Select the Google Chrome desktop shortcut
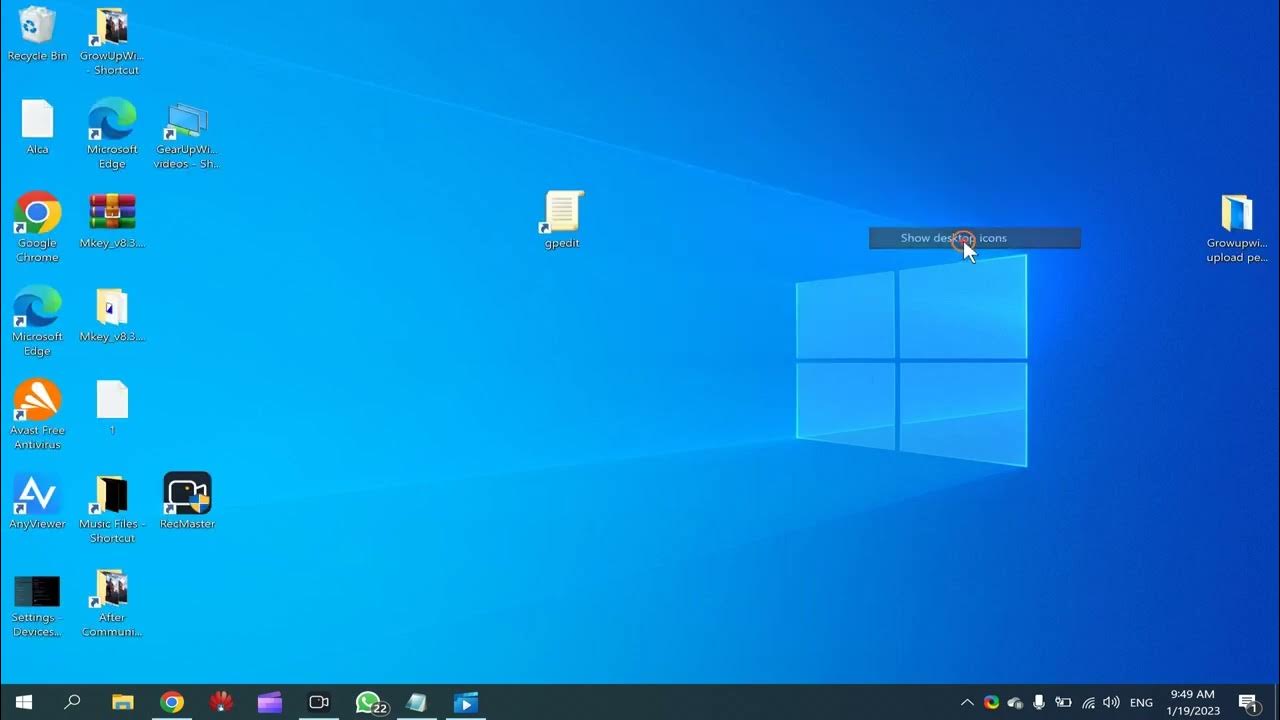This screenshot has width=1280, height=720. pos(37,227)
